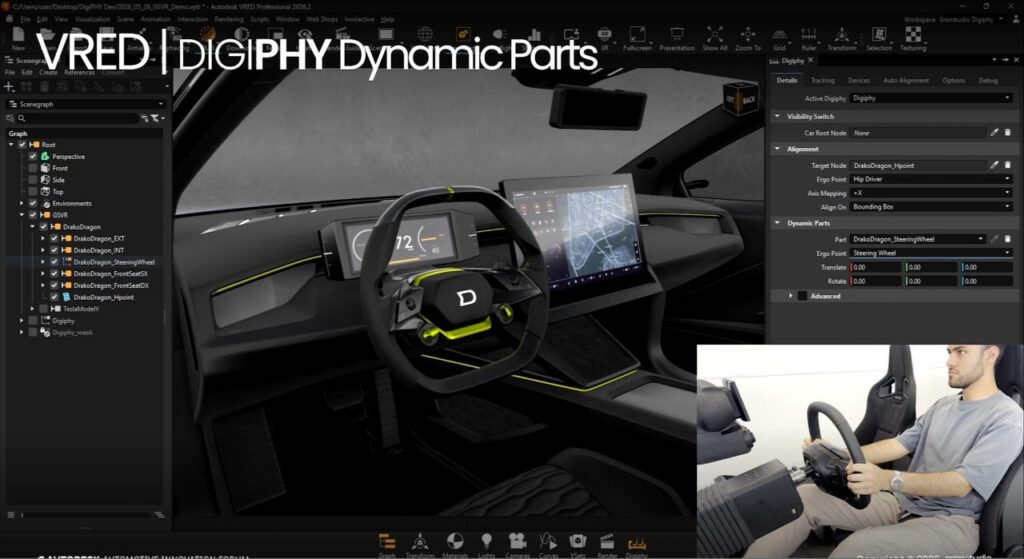
Task: Toggle the DrakoDragon_INT checkbox
Action: click(54, 250)
